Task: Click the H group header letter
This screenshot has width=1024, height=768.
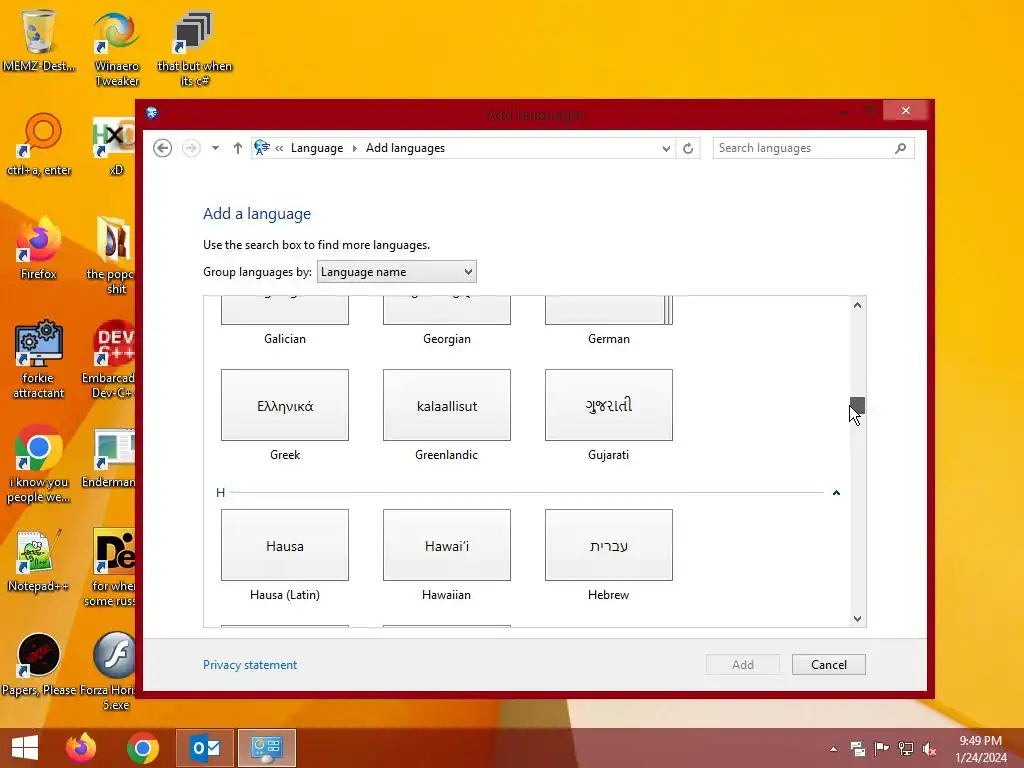Action: (x=220, y=492)
